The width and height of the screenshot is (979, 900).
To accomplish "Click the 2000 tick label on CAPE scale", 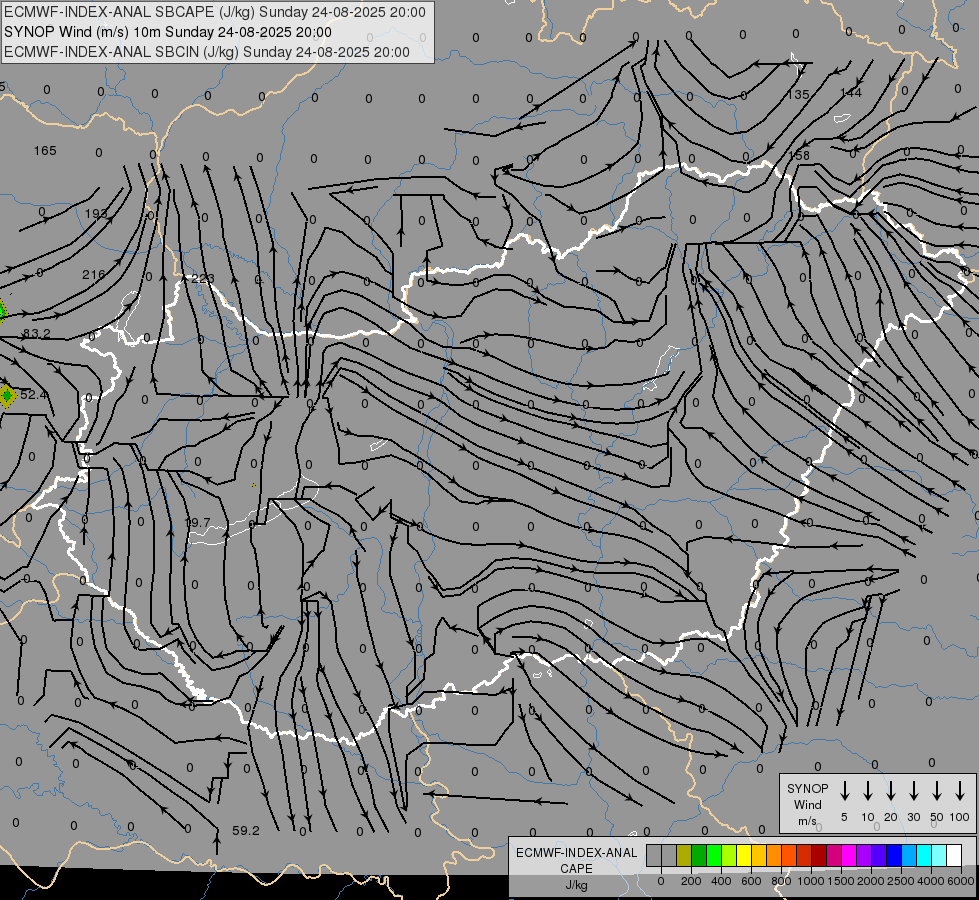I will 870,881.
